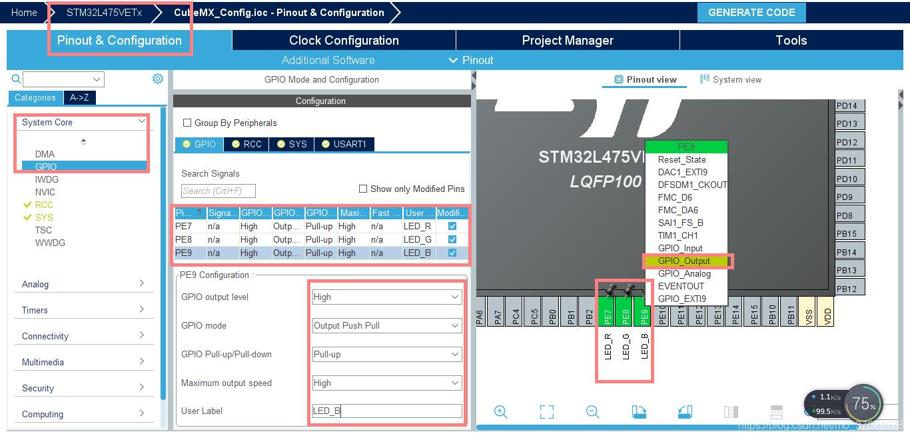This screenshot has width=910, height=438.
Task: Select NVIC in System Core list
Action: point(45,192)
